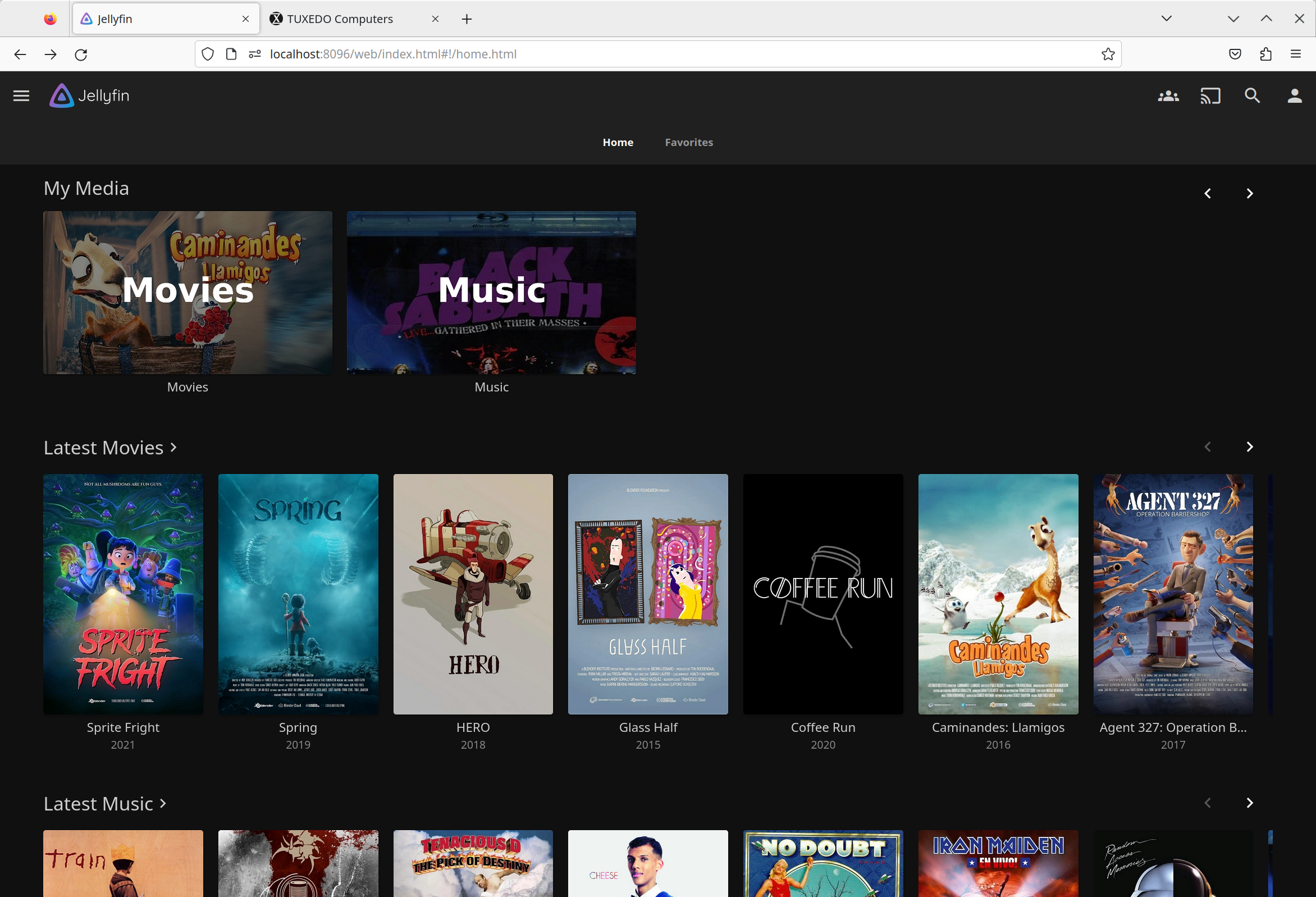Image resolution: width=1316 pixels, height=897 pixels.
Task: Open the tab list dropdown arrow
Action: (1166, 18)
